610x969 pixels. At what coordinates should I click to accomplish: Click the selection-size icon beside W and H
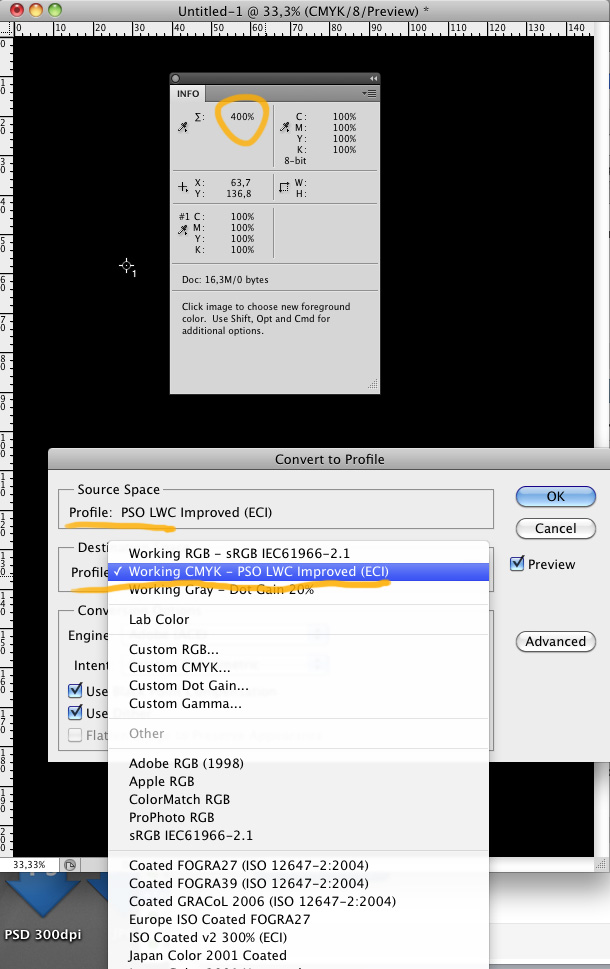(x=284, y=187)
